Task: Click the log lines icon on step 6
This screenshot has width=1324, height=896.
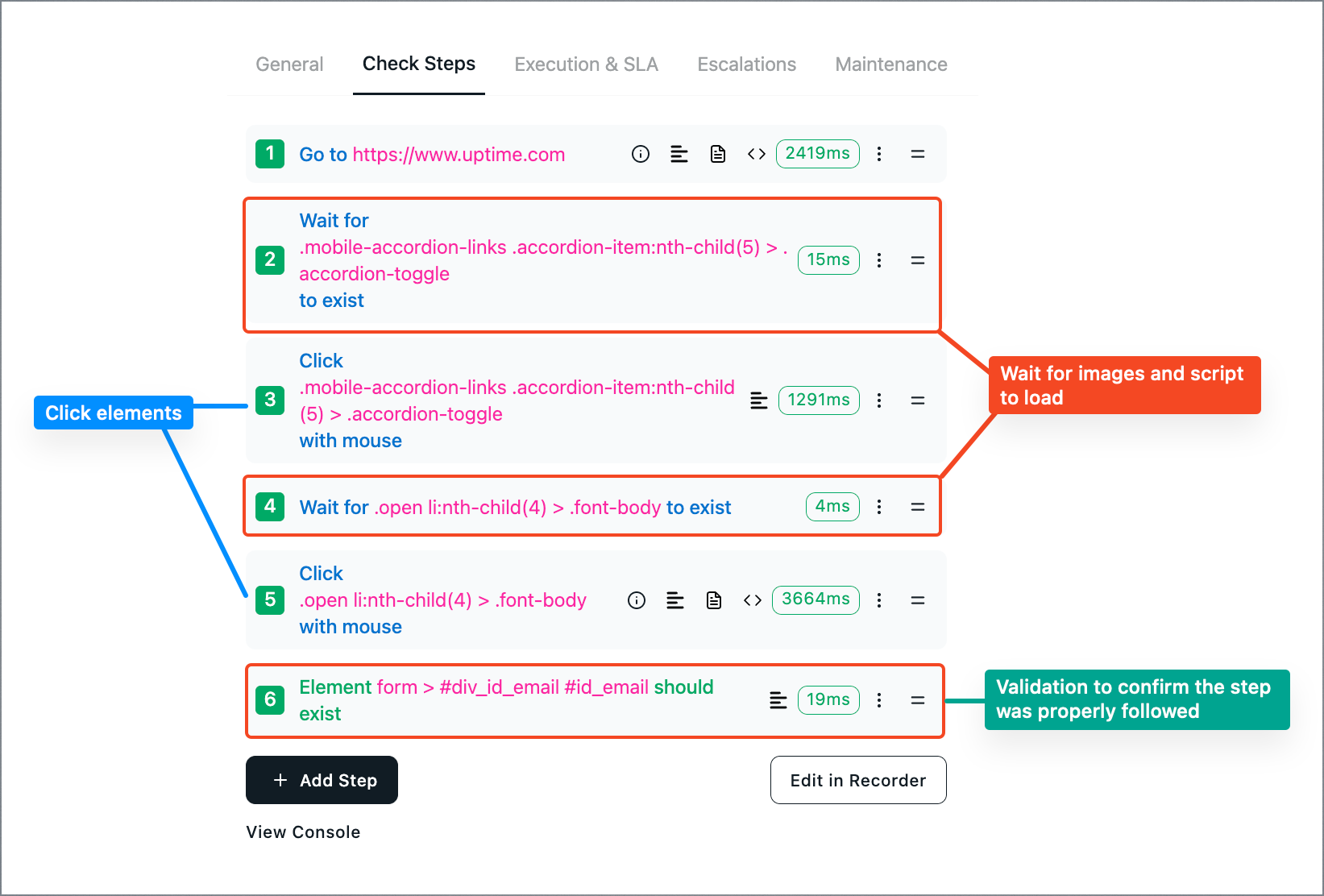Action: [778, 700]
